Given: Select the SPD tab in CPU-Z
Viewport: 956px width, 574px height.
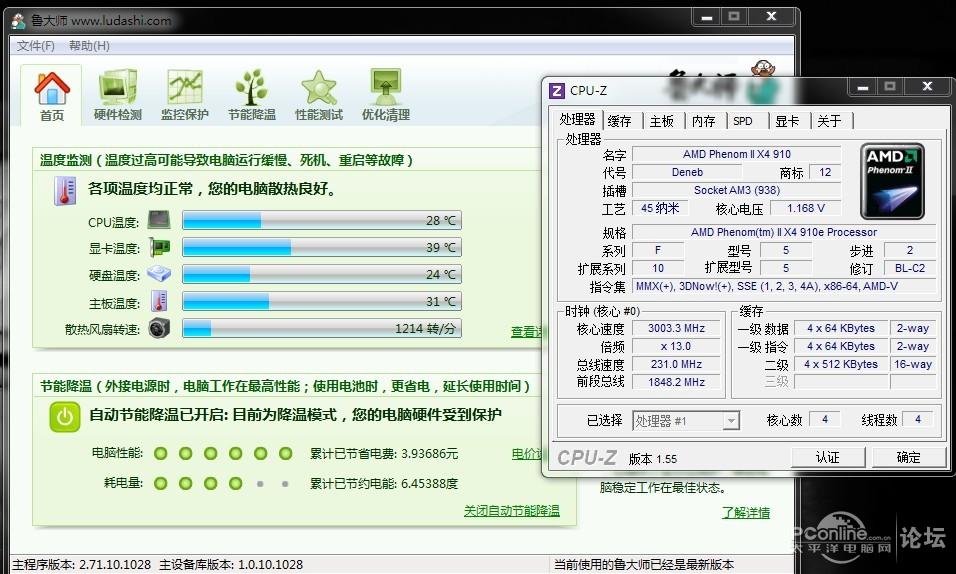Looking at the screenshot, I should pos(743,121).
